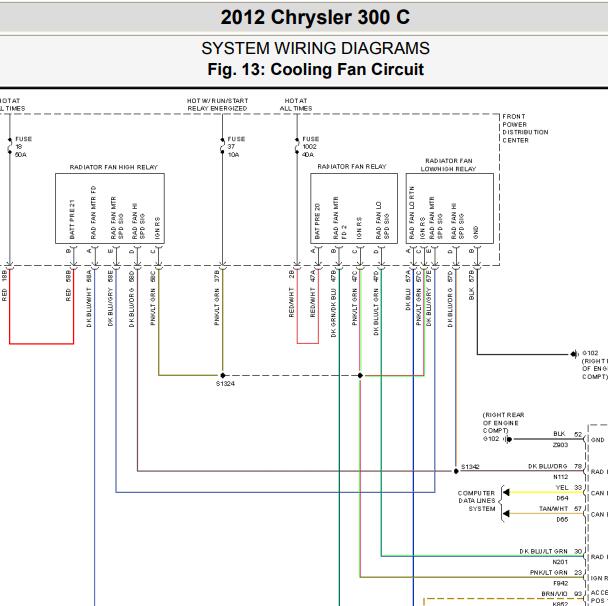Viewport: 608px width, 606px height.
Task: Select "RAD FAN MTR FD 2" pin label
Action: [x=339, y=218]
